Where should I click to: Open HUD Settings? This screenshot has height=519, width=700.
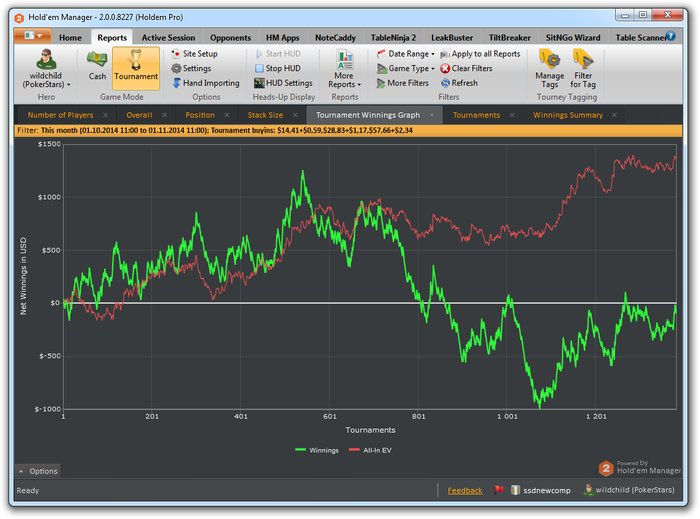point(287,83)
